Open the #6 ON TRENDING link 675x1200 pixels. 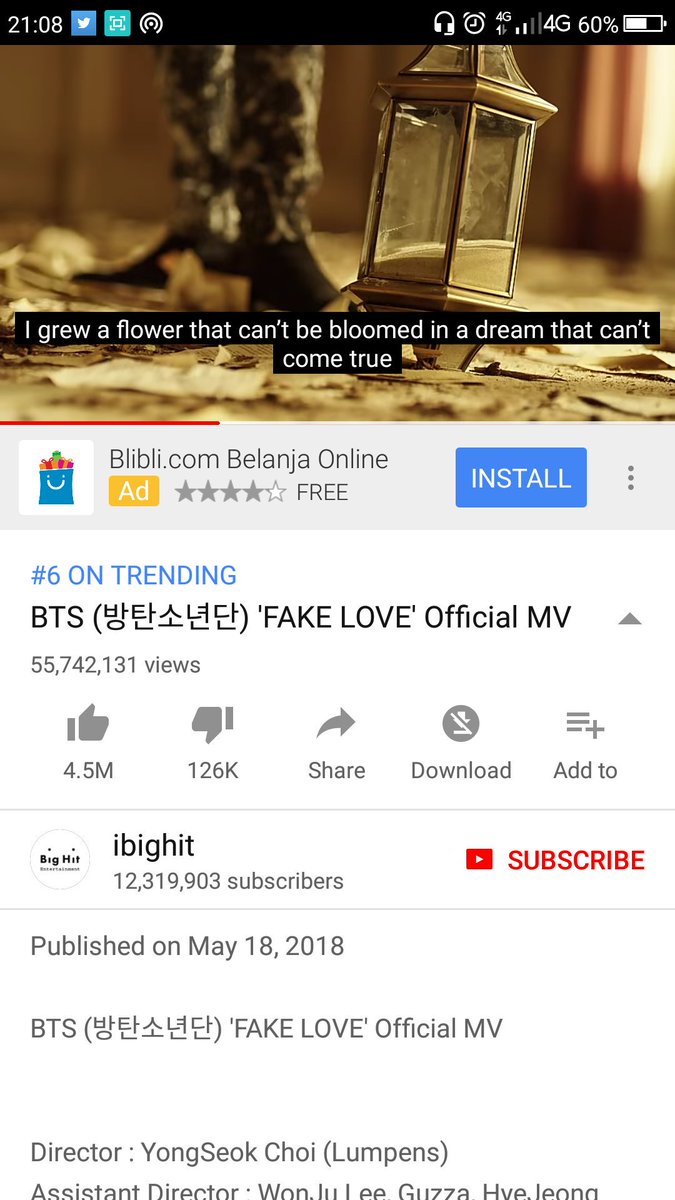(x=134, y=576)
